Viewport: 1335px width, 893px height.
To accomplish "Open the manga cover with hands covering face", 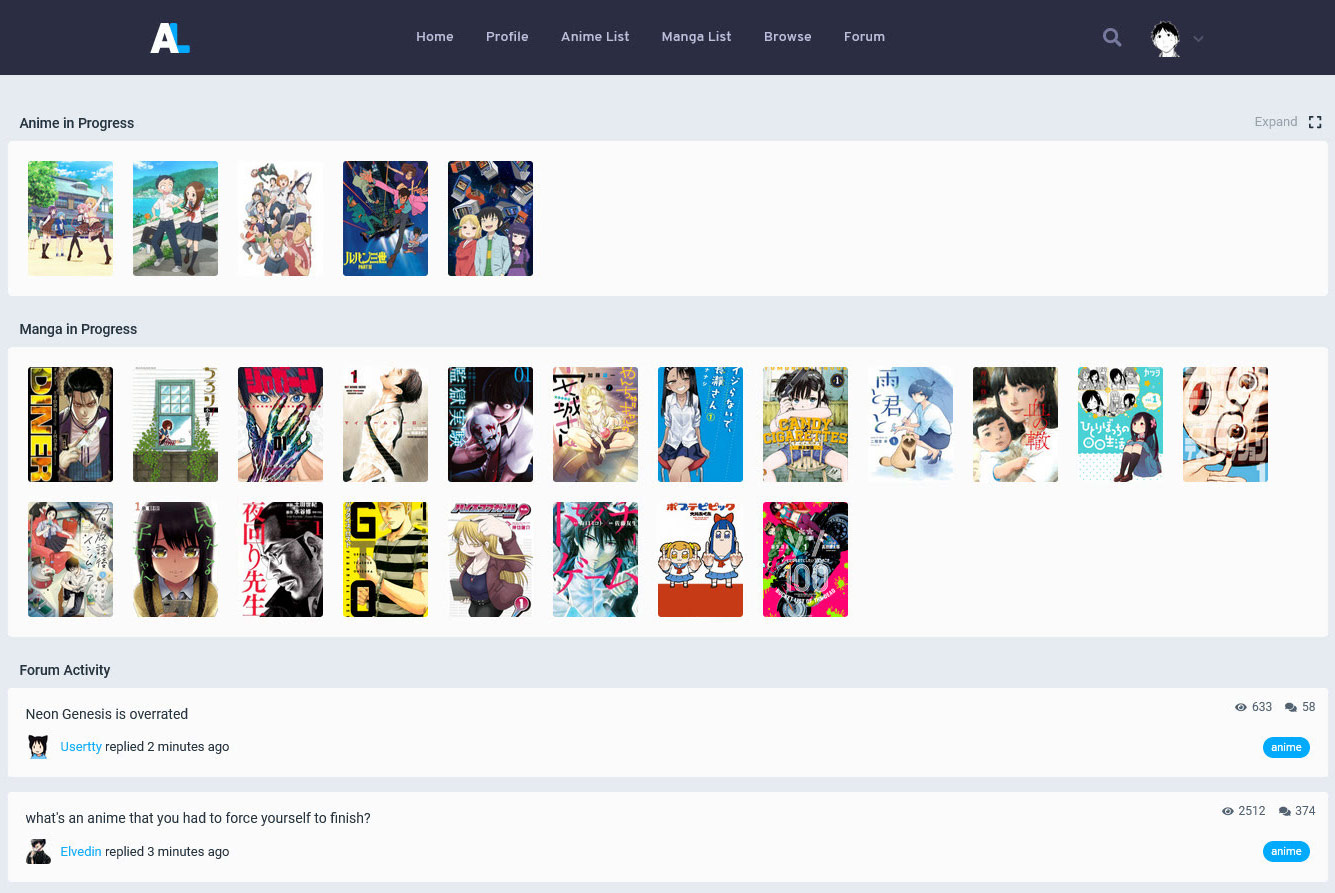I will (x=280, y=424).
